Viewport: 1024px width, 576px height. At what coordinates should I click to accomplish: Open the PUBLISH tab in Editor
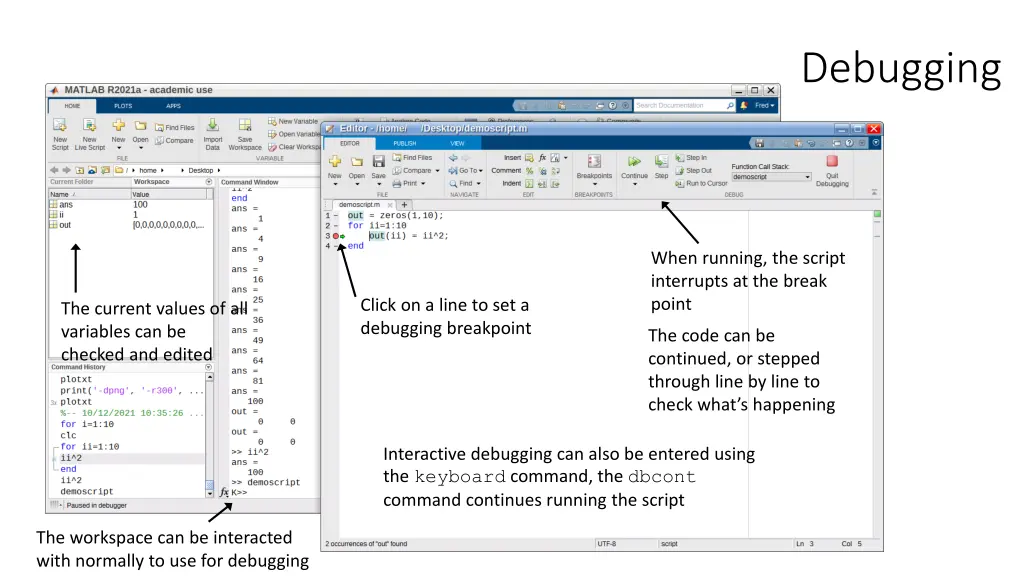click(405, 143)
